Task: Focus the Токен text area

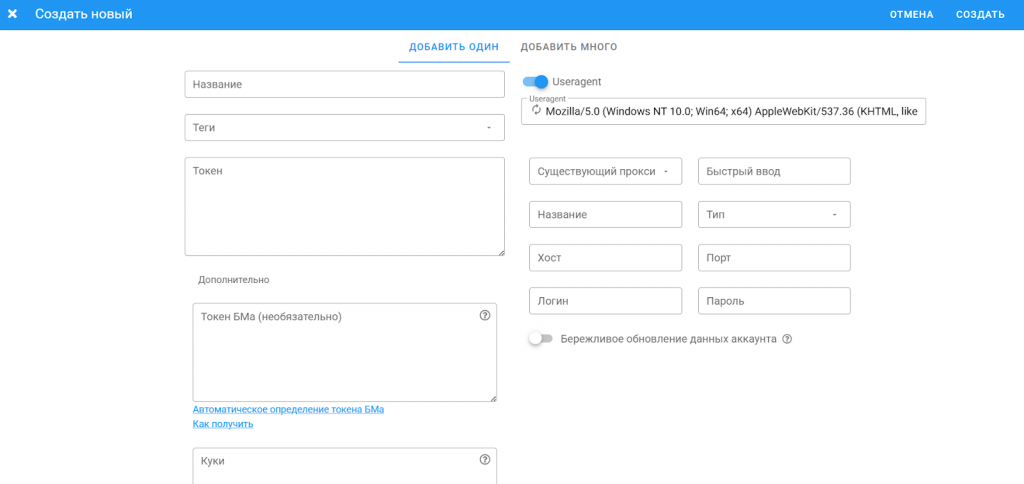Action: [344, 206]
